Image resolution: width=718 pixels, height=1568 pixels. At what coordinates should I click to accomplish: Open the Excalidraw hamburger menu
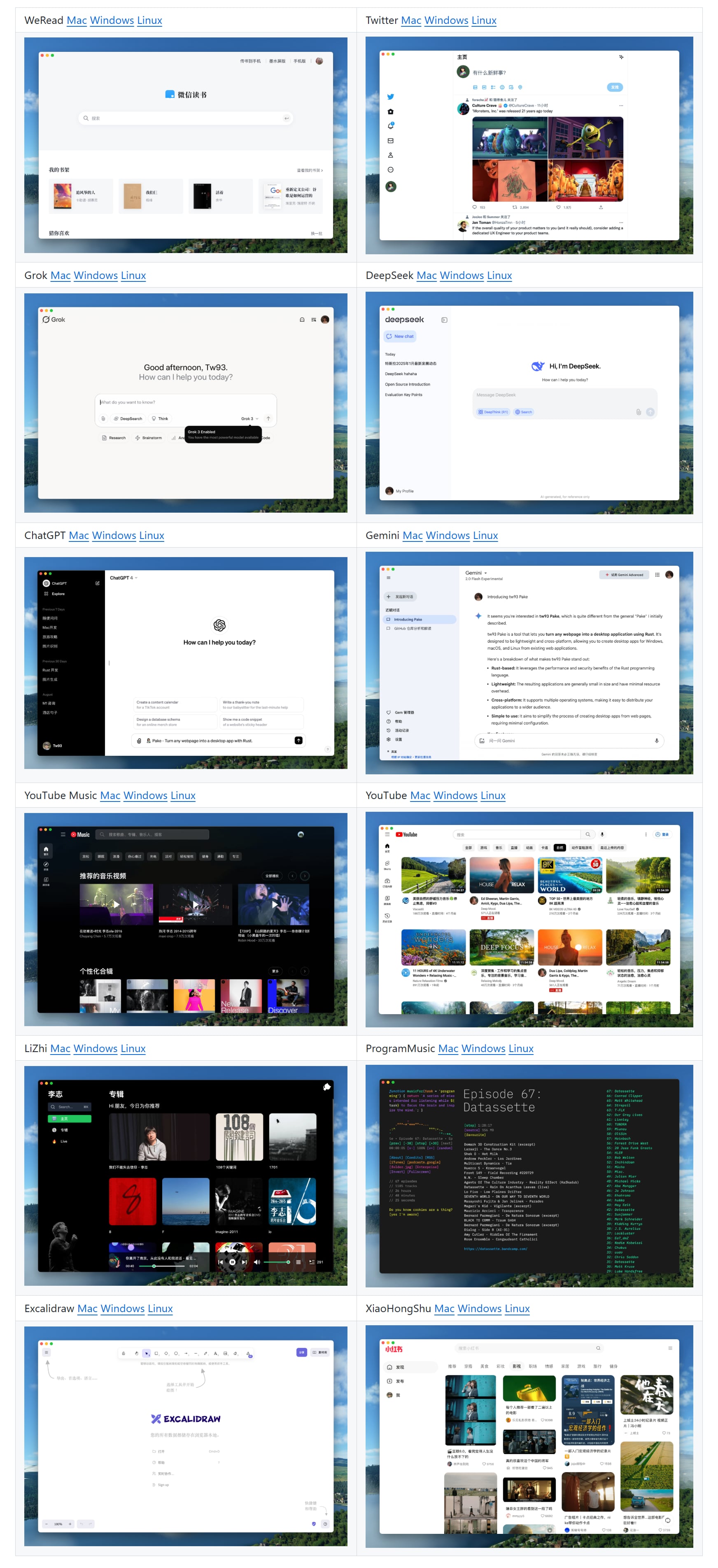click(46, 1352)
